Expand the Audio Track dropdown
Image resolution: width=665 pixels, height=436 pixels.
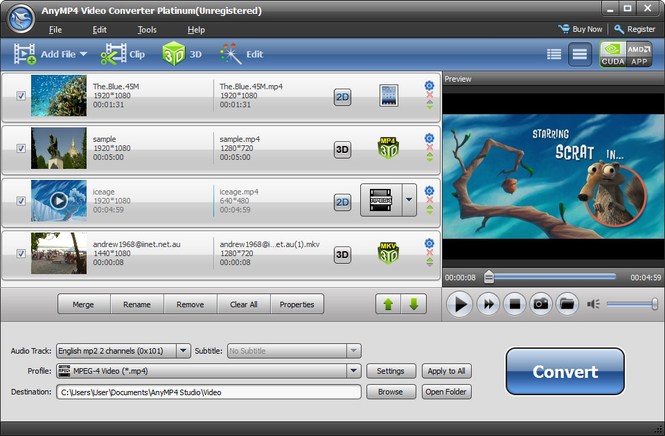pyautogui.click(x=182, y=351)
